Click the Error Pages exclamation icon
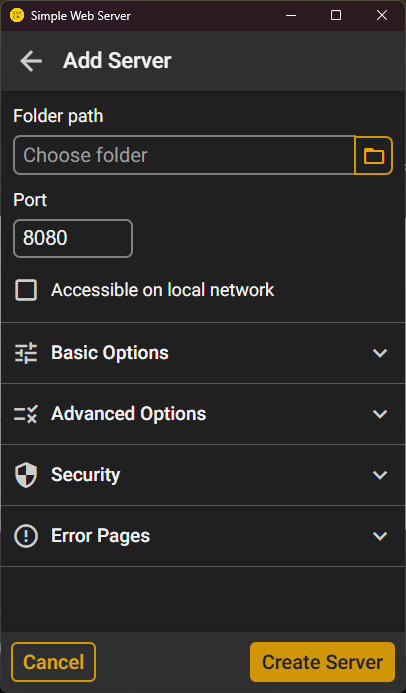The image size is (406, 693). (x=26, y=536)
